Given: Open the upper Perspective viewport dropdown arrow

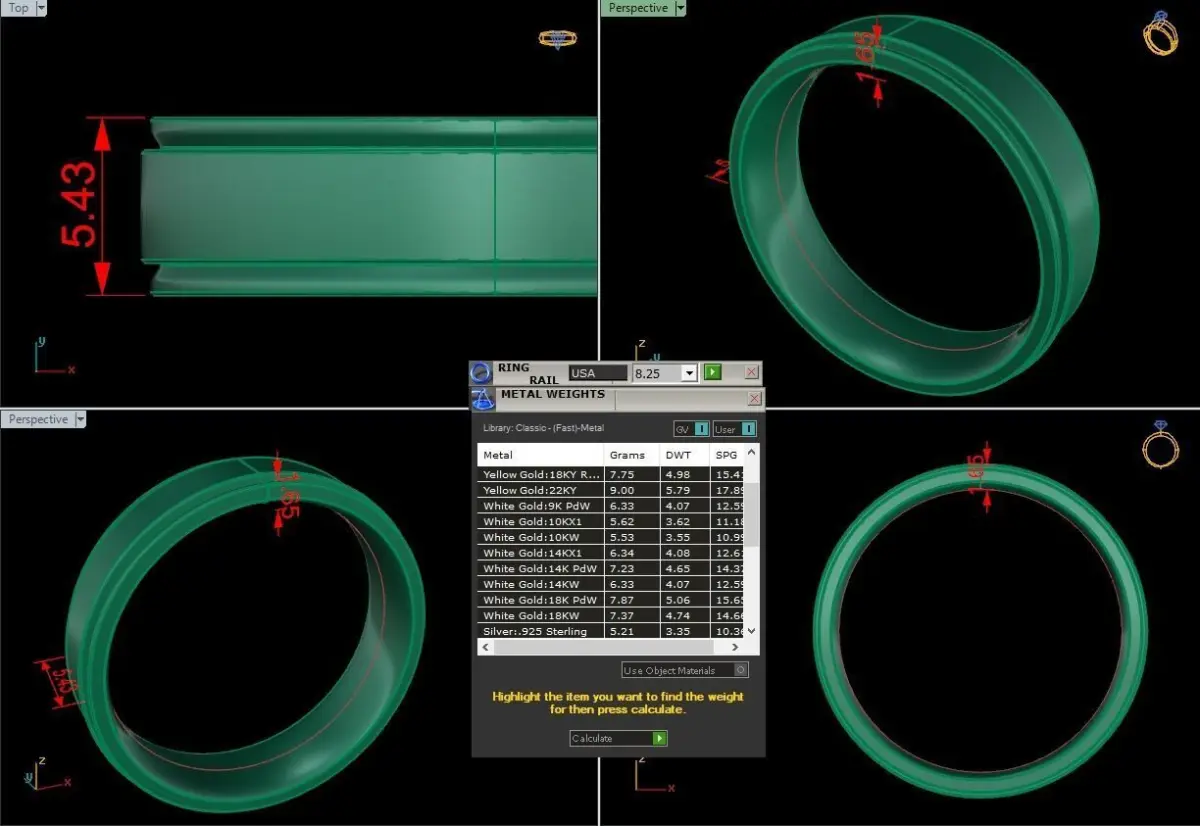Looking at the screenshot, I should (681, 8).
